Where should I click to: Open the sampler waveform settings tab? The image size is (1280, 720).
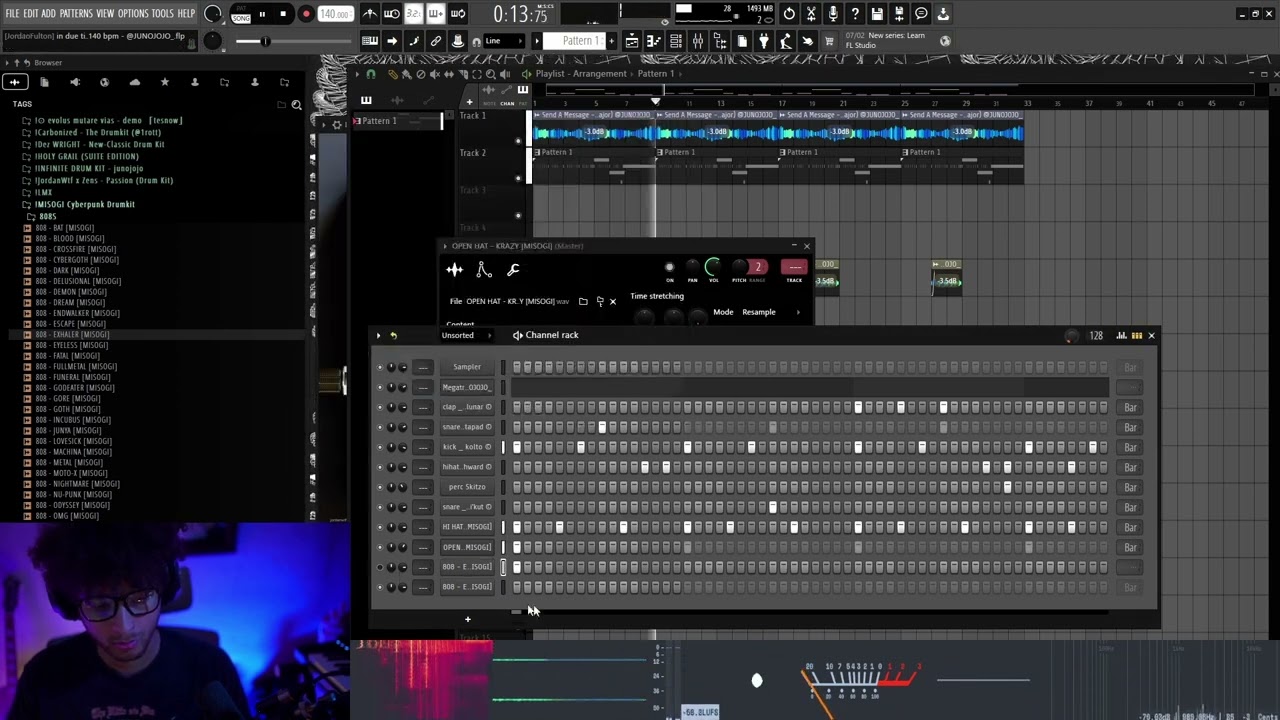click(454, 269)
